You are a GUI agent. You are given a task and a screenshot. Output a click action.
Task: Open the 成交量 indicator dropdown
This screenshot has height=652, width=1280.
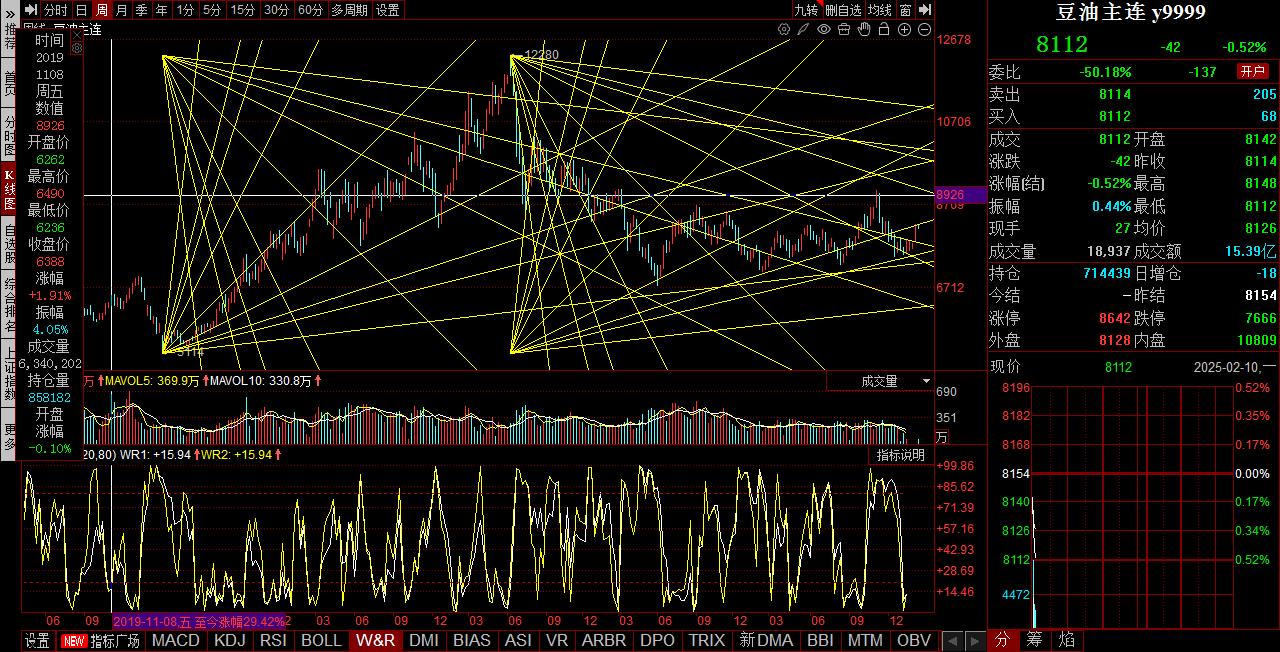880,381
